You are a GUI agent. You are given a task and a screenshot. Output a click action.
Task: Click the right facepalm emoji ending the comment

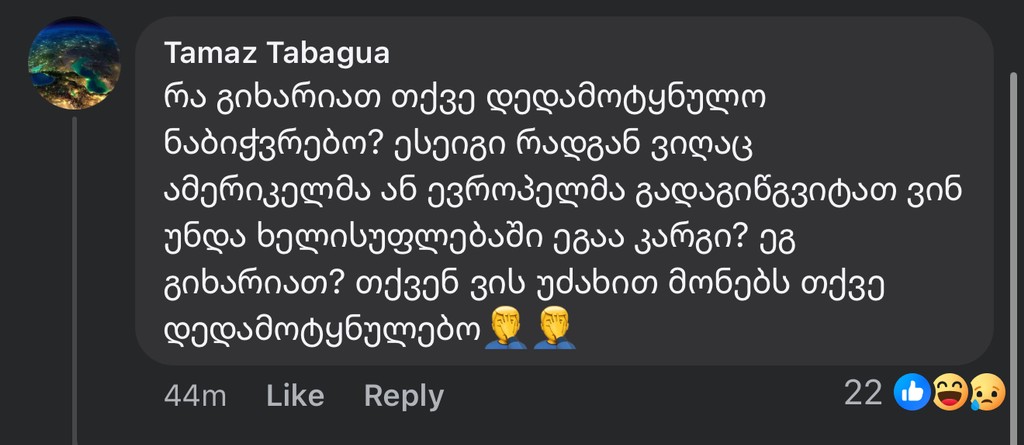pyautogui.click(x=553, y=329)
